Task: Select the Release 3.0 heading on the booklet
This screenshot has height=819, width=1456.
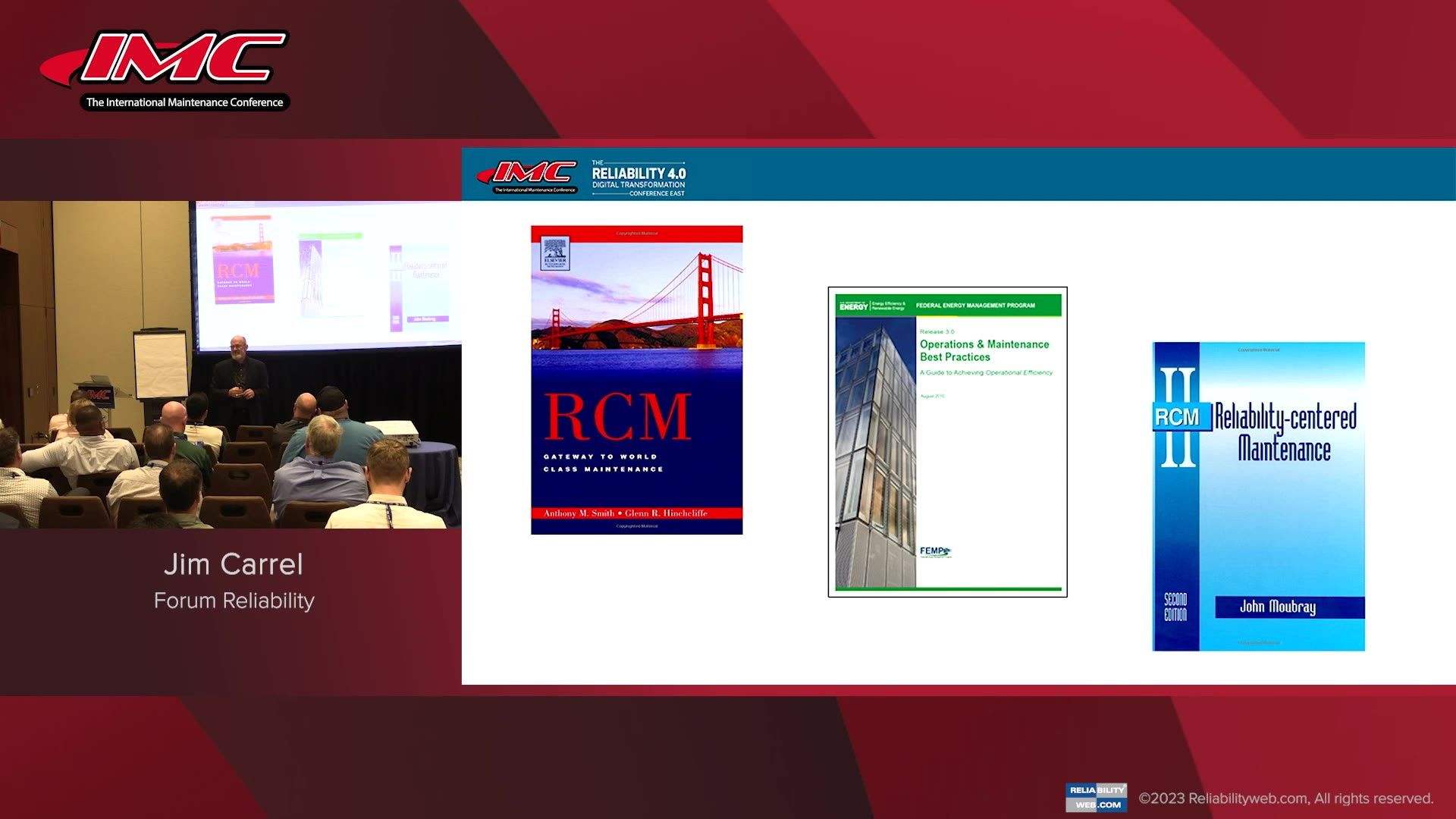Action: [x=936, y=332]
